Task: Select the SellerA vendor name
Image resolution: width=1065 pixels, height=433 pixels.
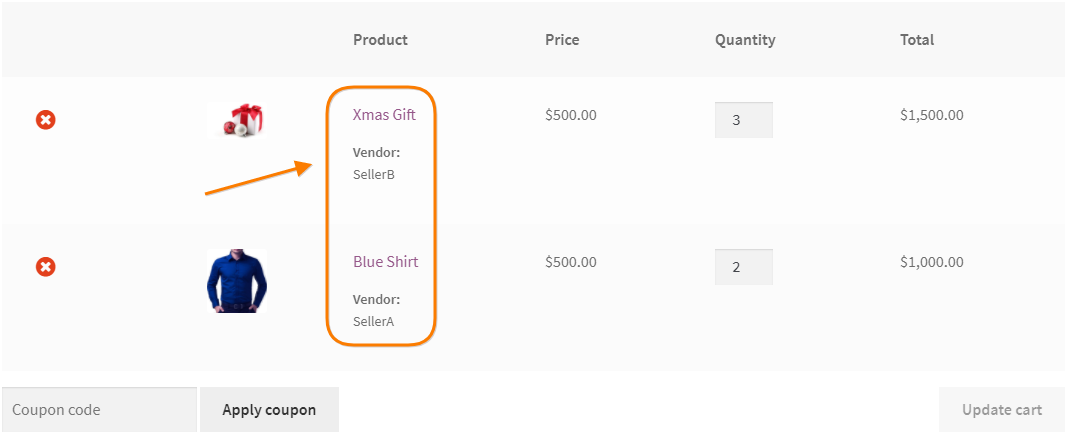Action: coord(374,321)
